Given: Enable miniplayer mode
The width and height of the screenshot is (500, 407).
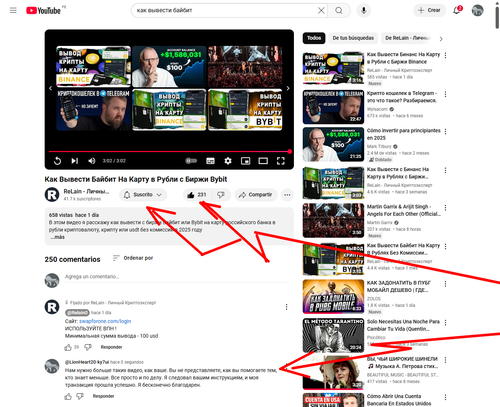Looking at the screenshot, I should [245, 161].
